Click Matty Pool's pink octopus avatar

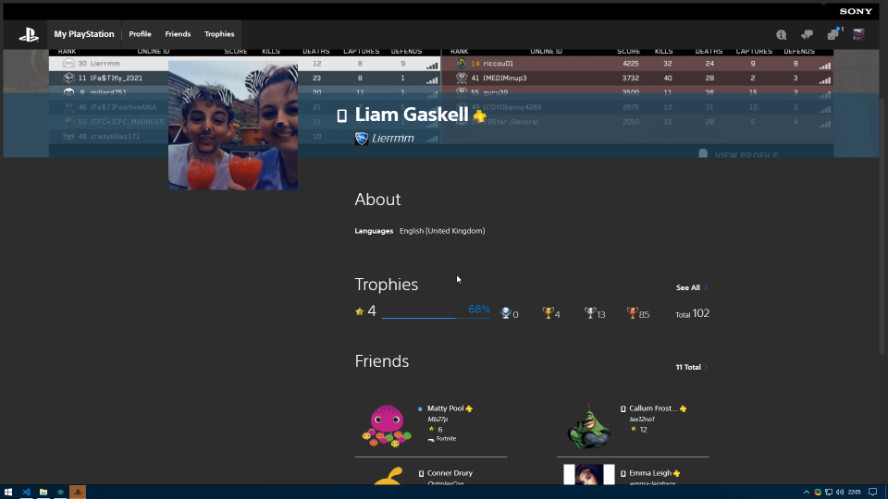click(x=387, y=425)
